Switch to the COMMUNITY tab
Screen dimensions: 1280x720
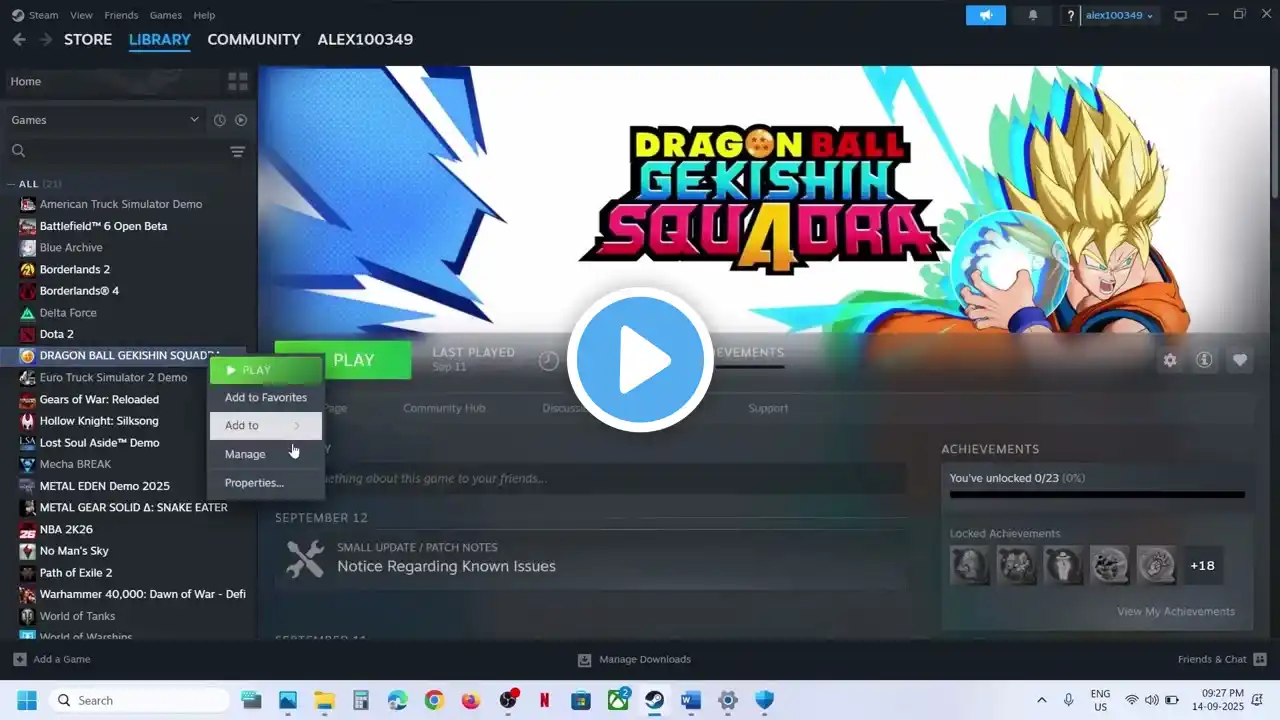click(x=254, y=40)
